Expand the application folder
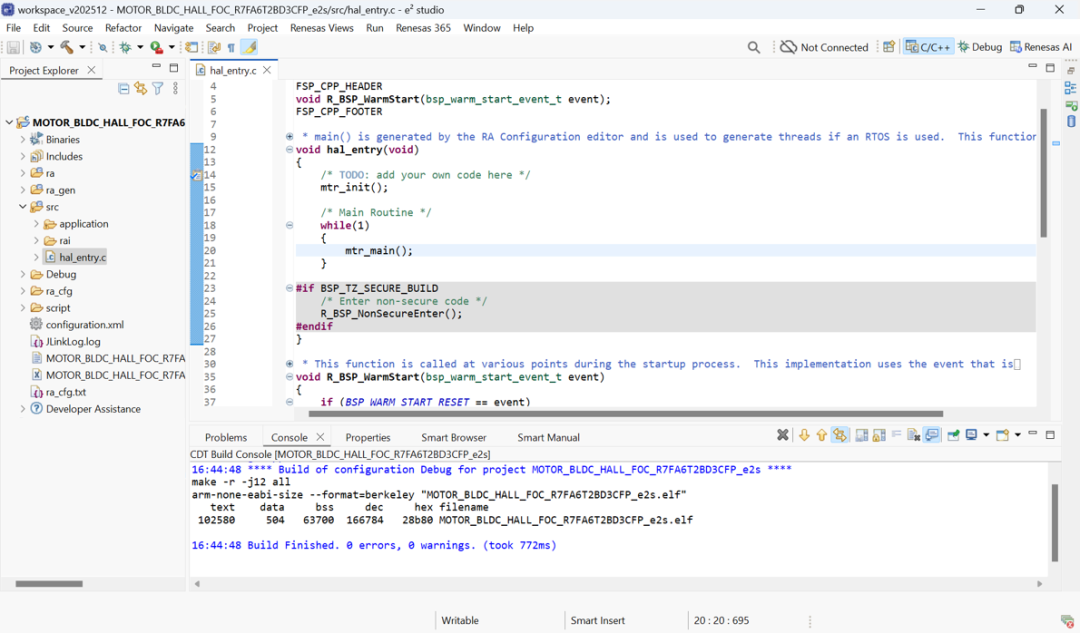Viewport: 1080px width, 633px height. click(37, 224)
